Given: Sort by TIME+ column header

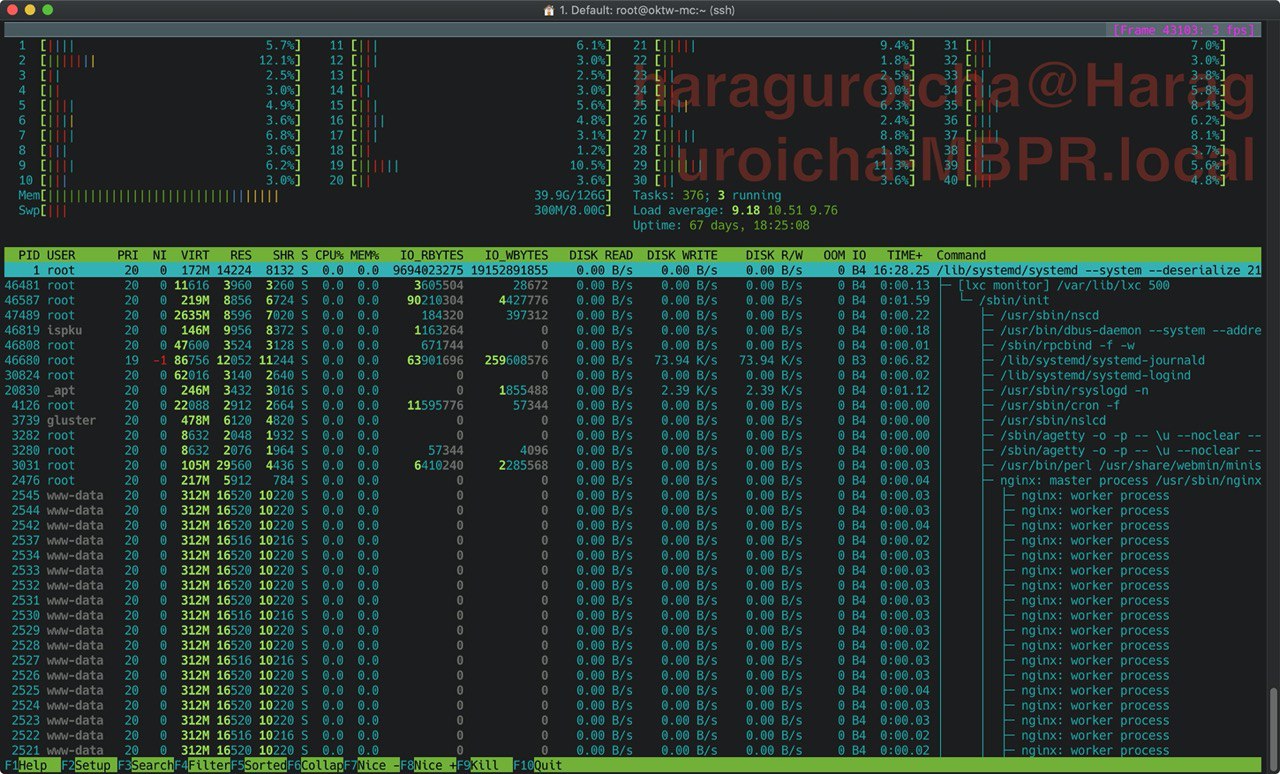Looking at the screenshot, I should pyautogui.click(x=905, y=255).
